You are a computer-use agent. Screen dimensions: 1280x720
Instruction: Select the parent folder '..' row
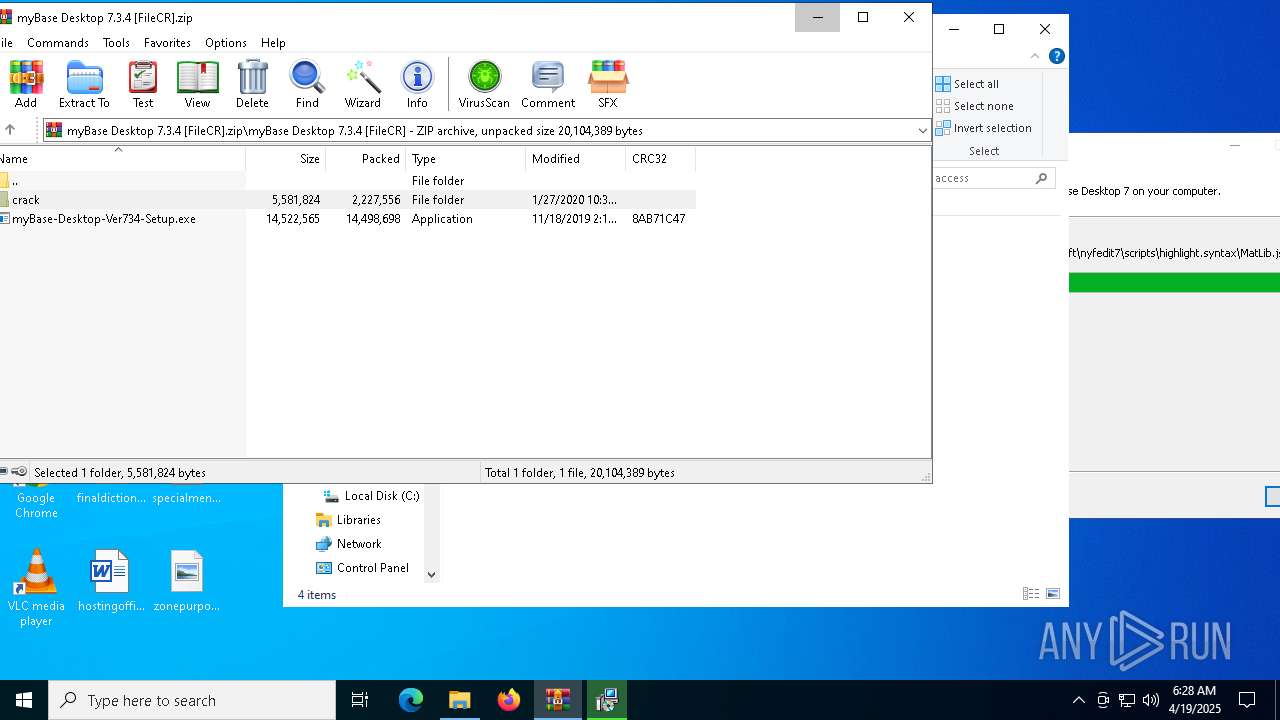347,181
